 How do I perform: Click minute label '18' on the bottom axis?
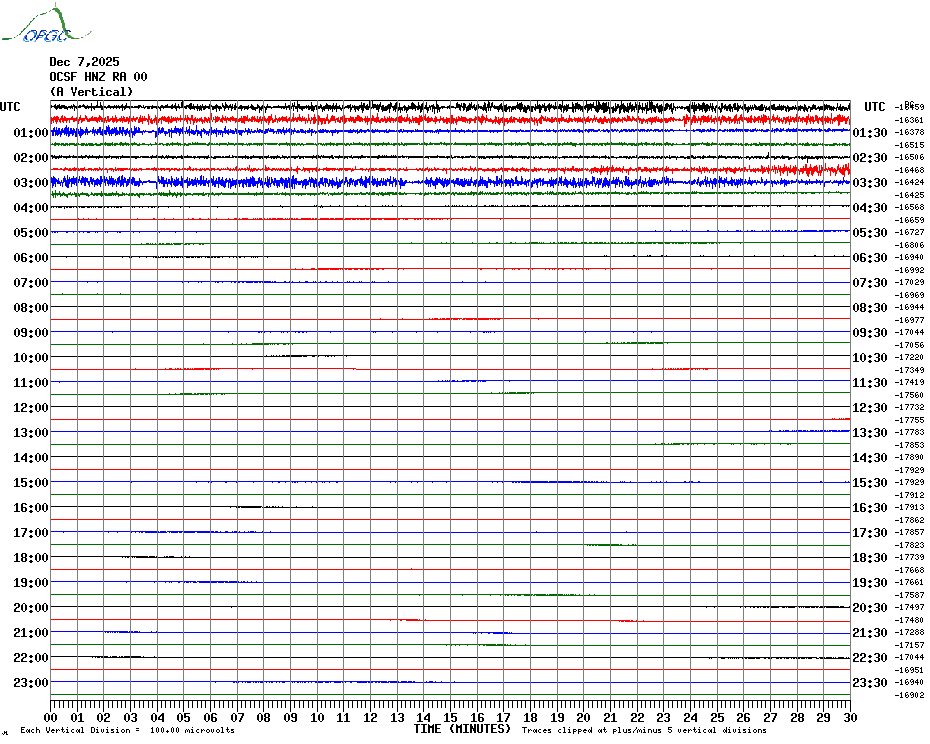(530, 718)
